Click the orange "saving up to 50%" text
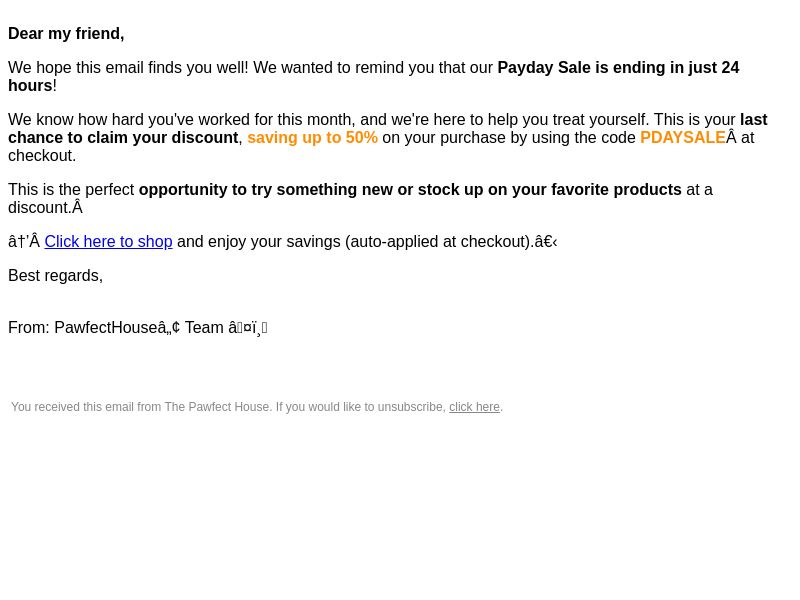The image size is (800, 600). (x=312, y=138)
